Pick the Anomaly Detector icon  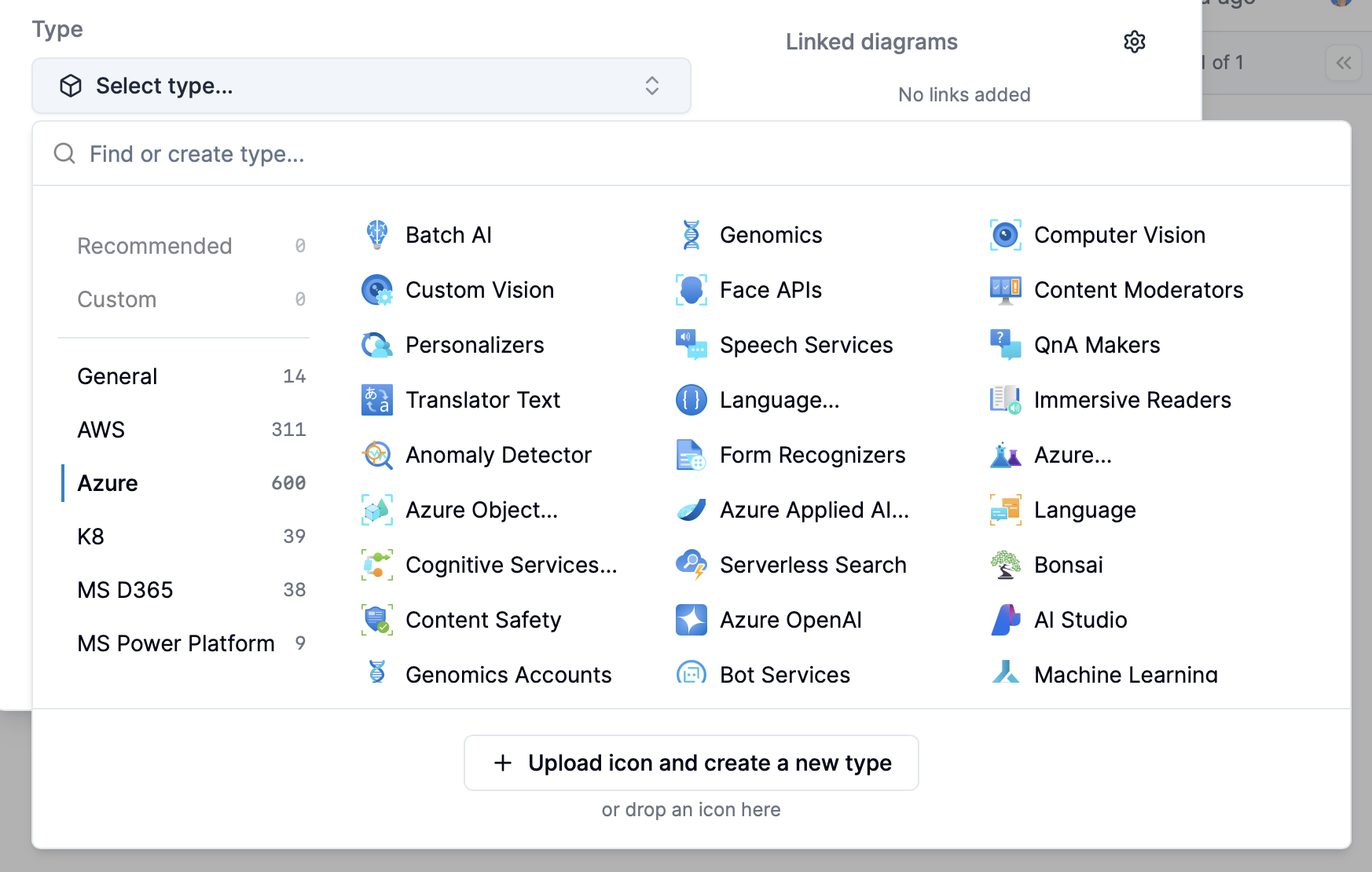498,454
